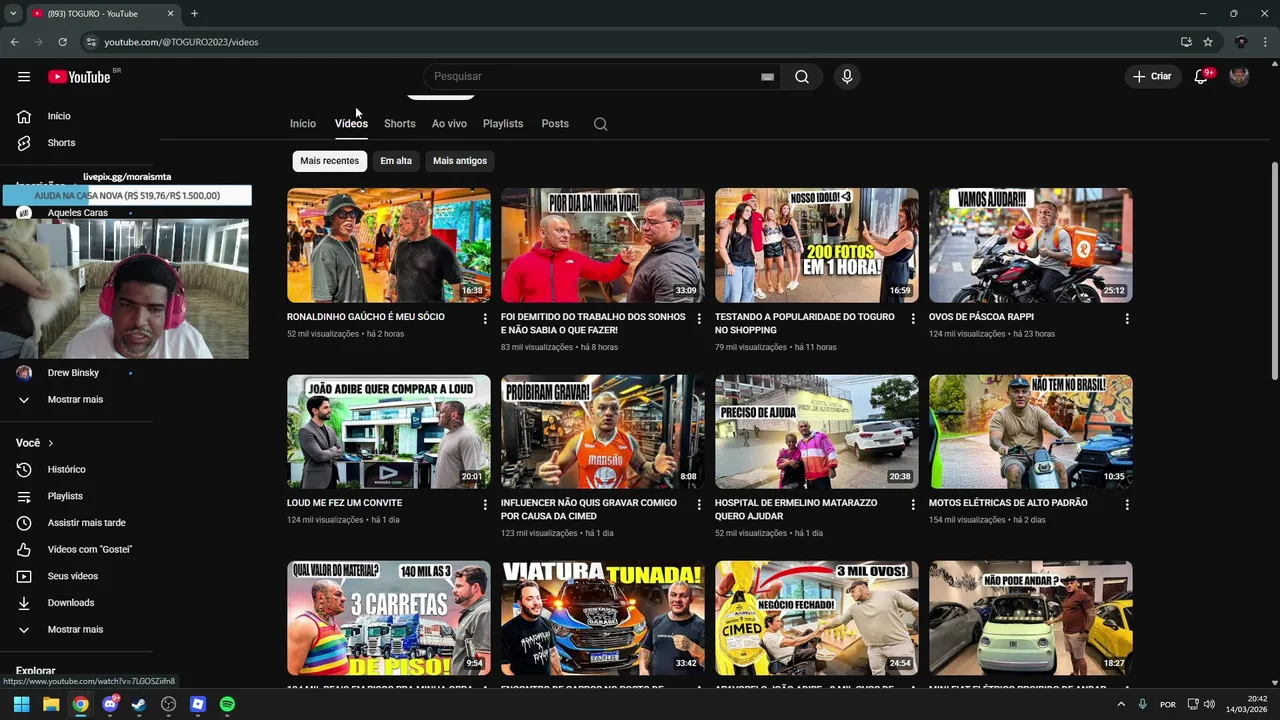
Task: Open options menu for OVOS DE PÁSCOA RAPPI
Action: tap(1127, 319)
